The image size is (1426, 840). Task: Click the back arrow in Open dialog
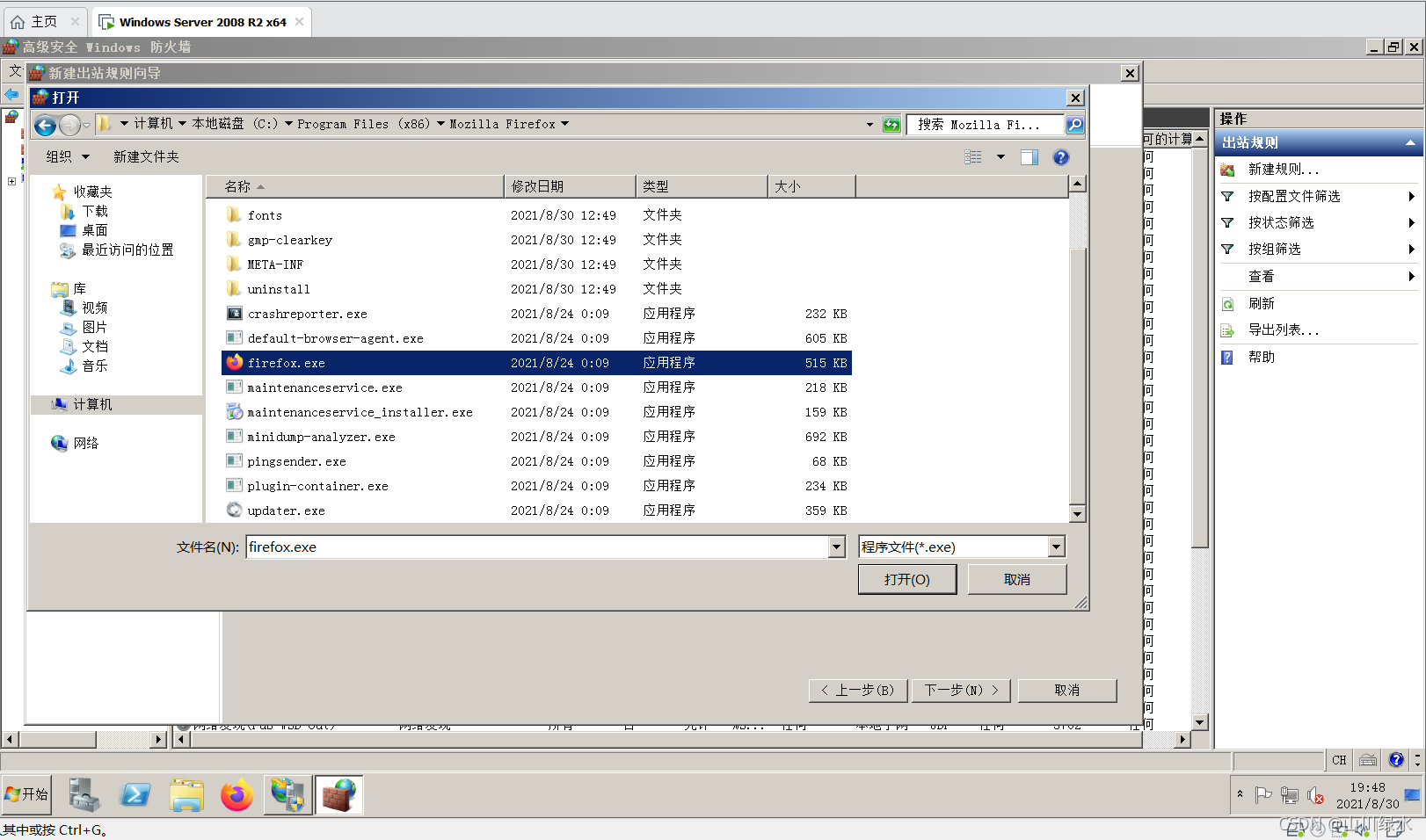[45, 126]
